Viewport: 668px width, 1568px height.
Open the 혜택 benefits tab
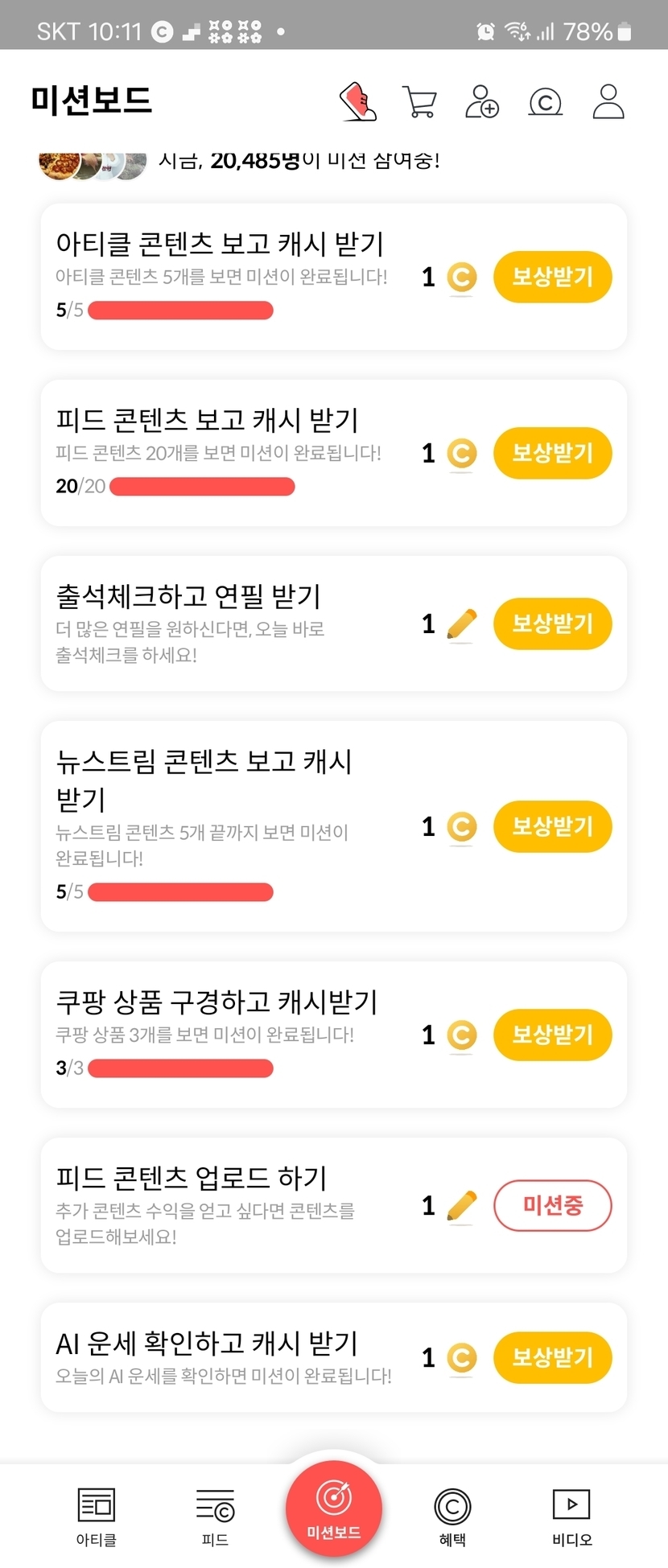tap(452, 1517)
